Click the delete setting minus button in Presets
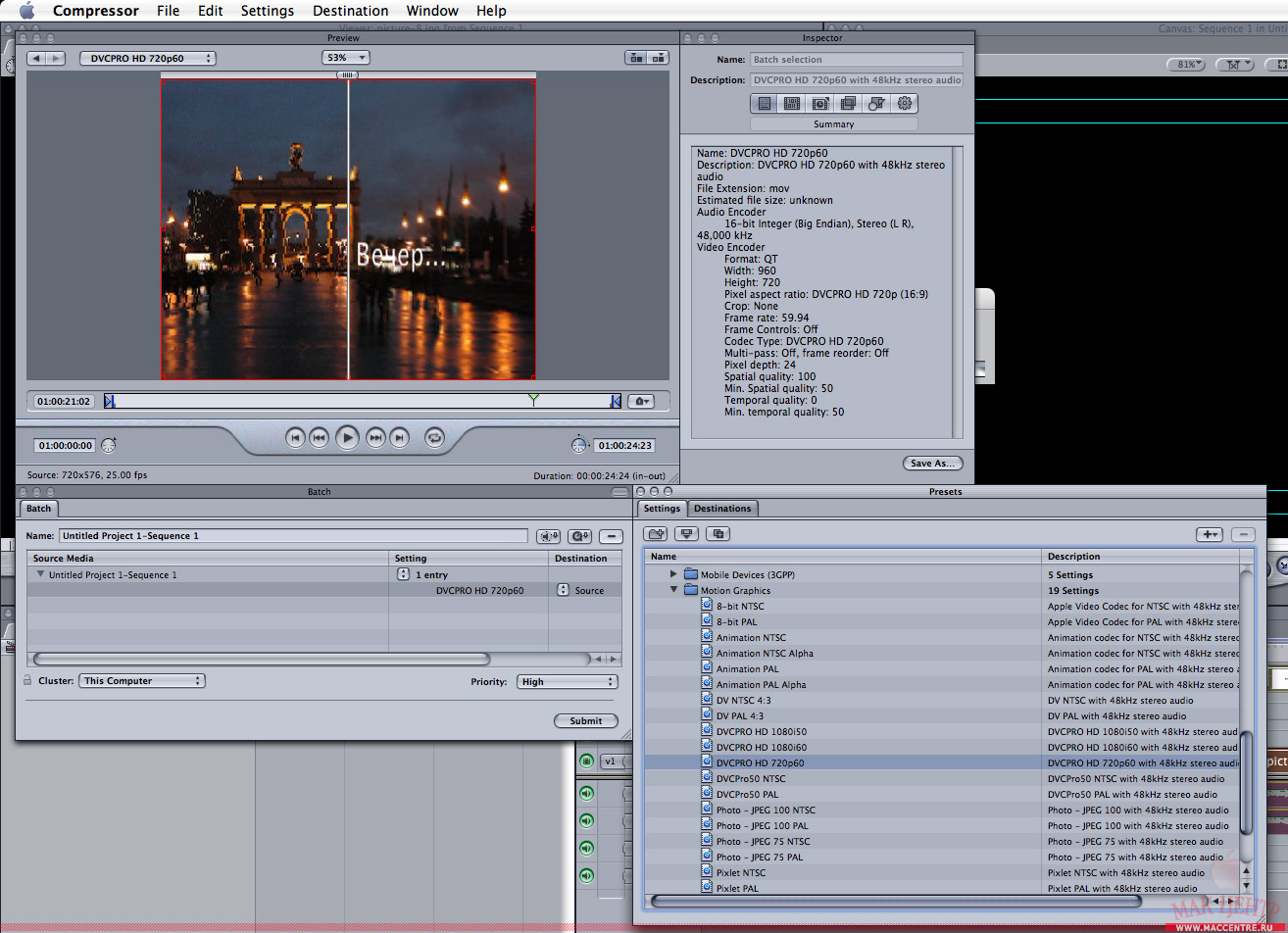 point(1242,534)
